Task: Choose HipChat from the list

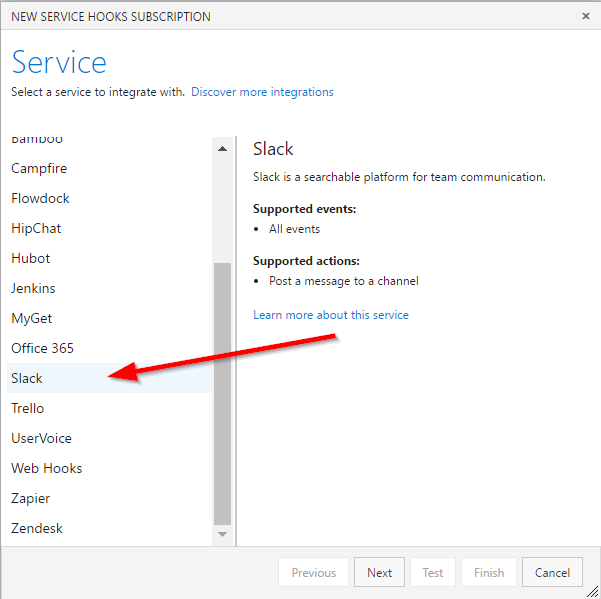Action: point(109,228)
